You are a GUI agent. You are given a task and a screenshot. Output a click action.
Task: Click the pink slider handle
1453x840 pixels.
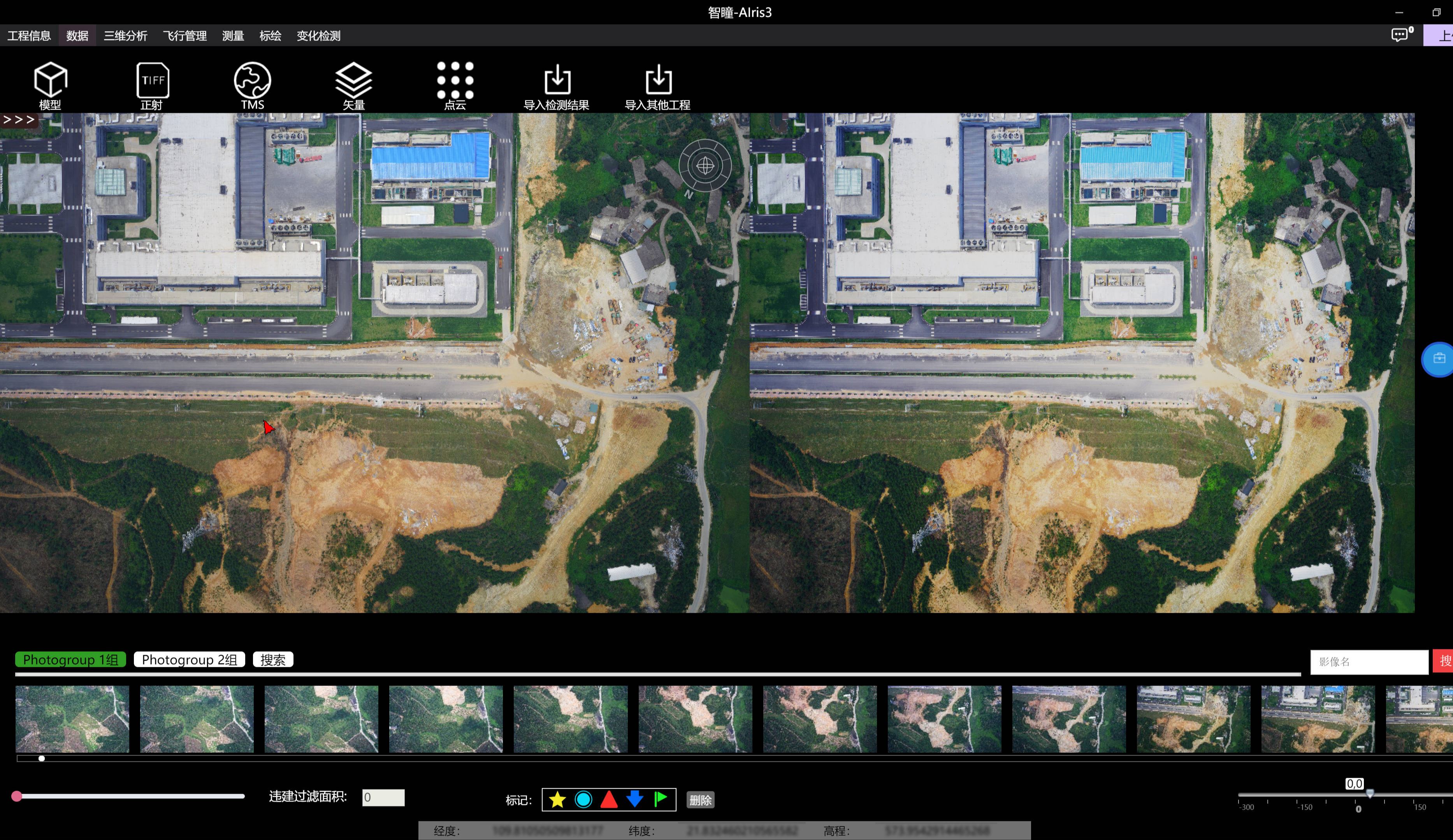(x=17, y=796)
